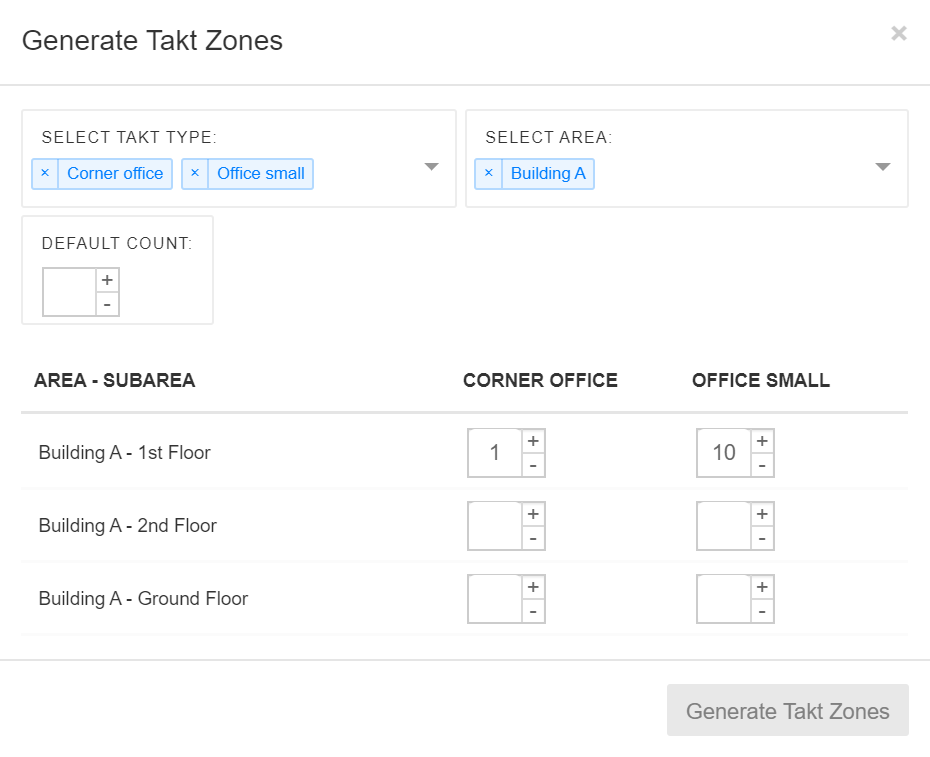Increase Corner Office count for 2nd Floor
This screenshot has width=930, height=757.
click(x=533, y=514)
